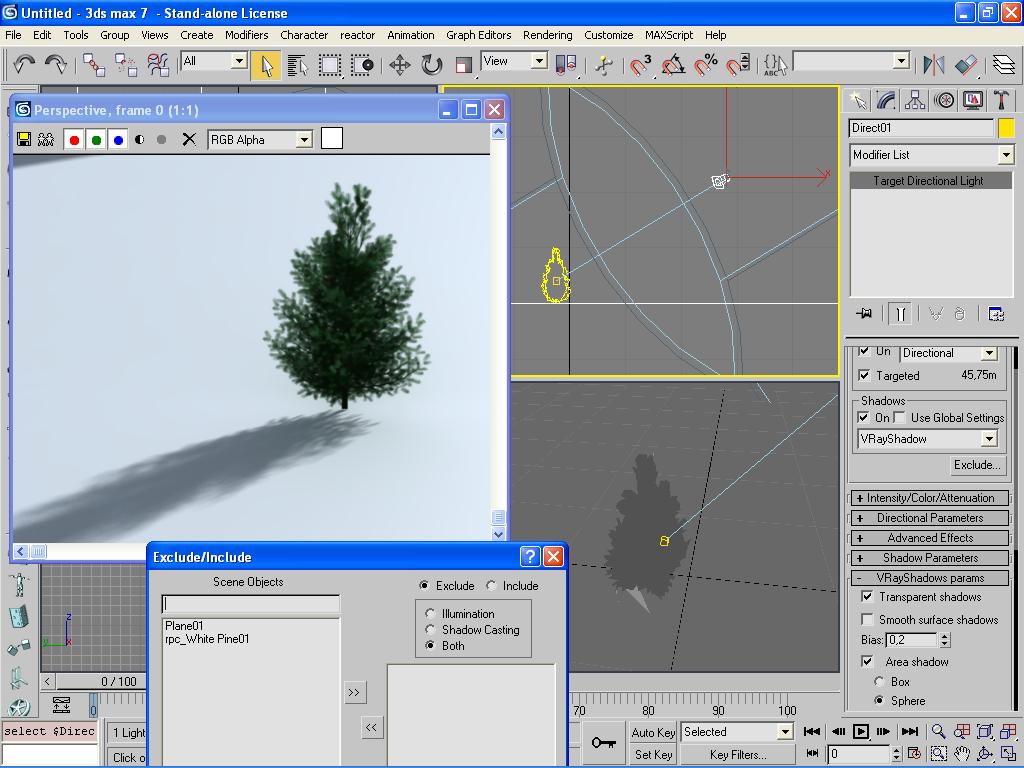This screenshot has width=1024, height=768.
Task: Save the rendered image with the disk icon
Action: [25, 140]
